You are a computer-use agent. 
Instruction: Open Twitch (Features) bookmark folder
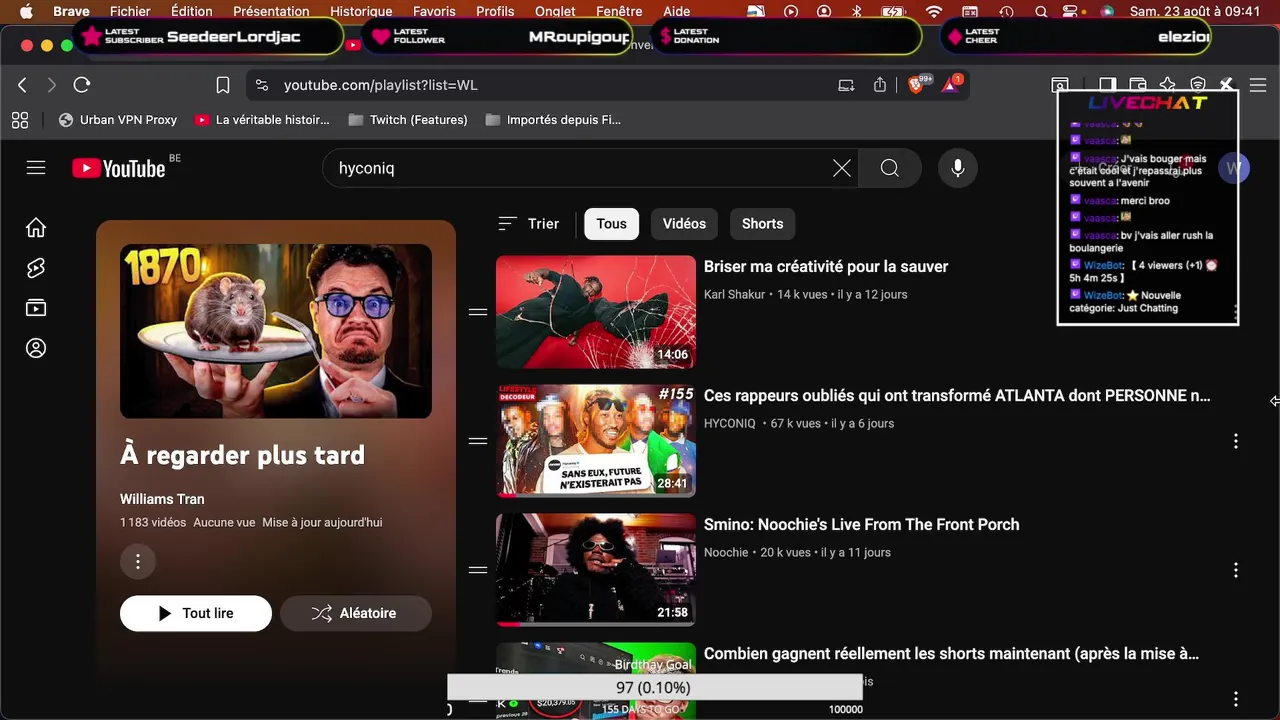[408, 120]
